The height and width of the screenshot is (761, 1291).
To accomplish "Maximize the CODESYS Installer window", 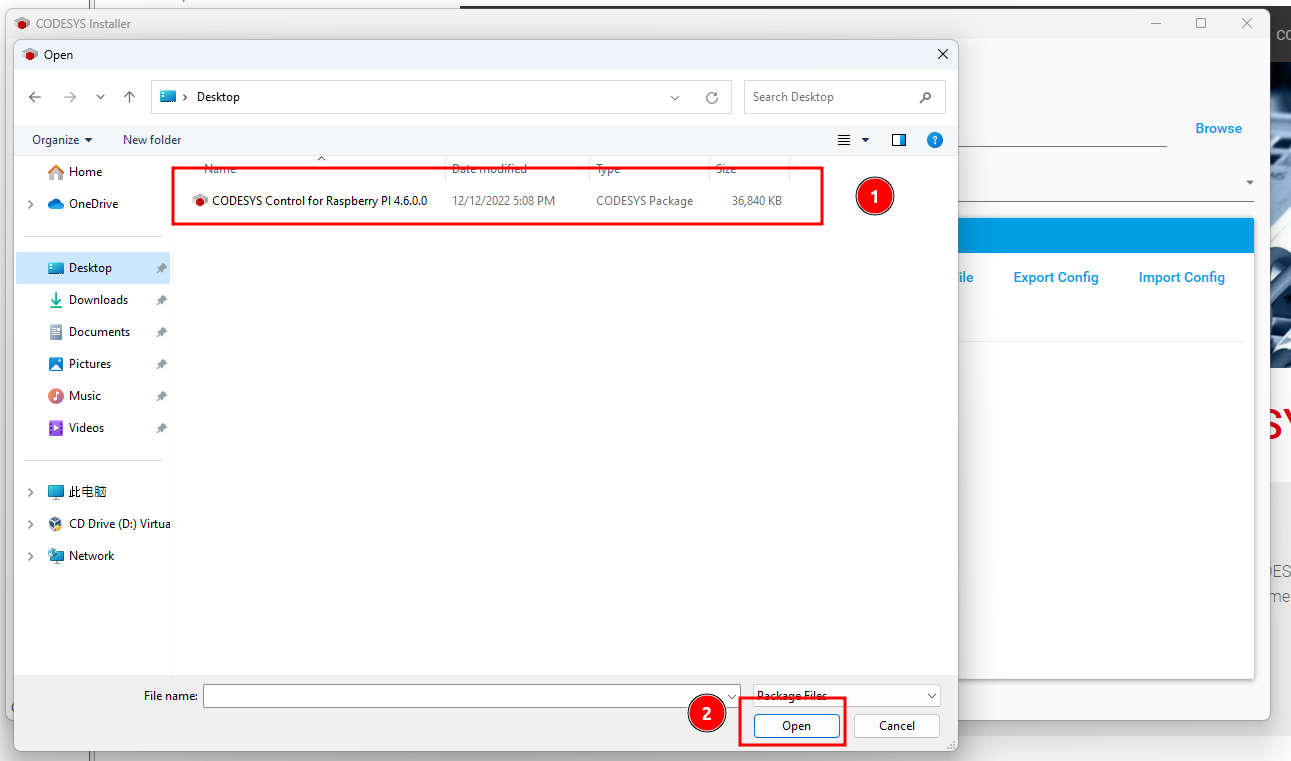I will [1201, 23].
